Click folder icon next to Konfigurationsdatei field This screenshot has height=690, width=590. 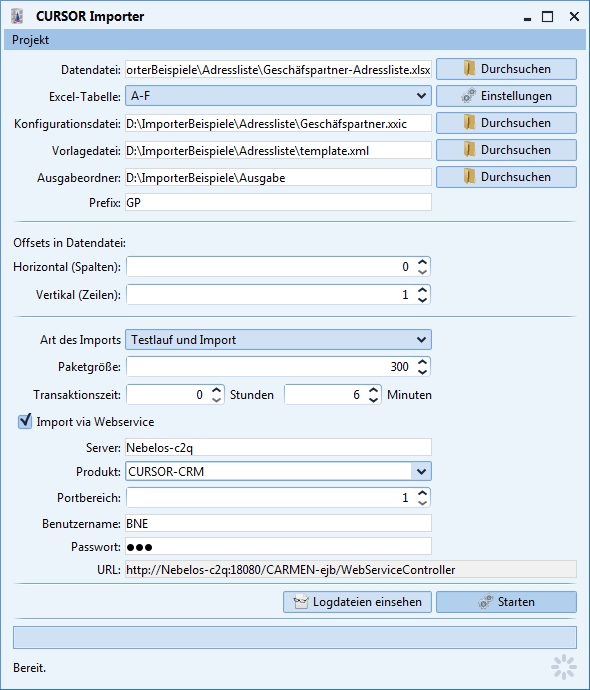tap(469, 123)
